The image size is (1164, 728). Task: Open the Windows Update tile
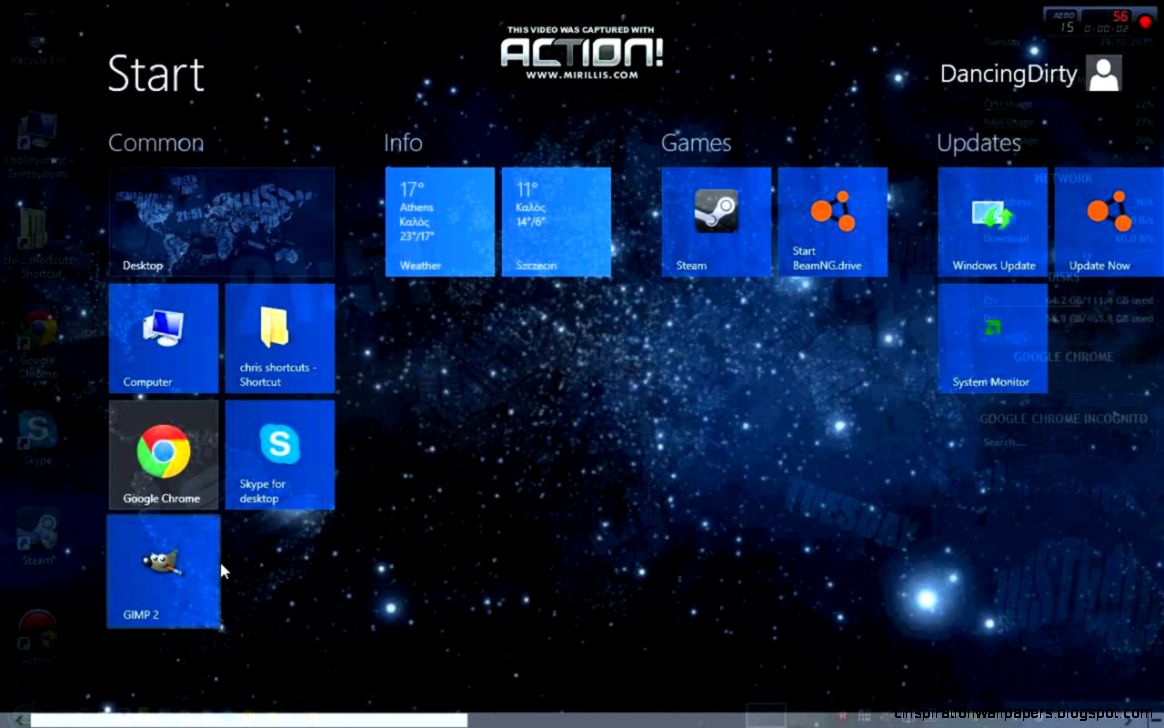pos(992,220)
